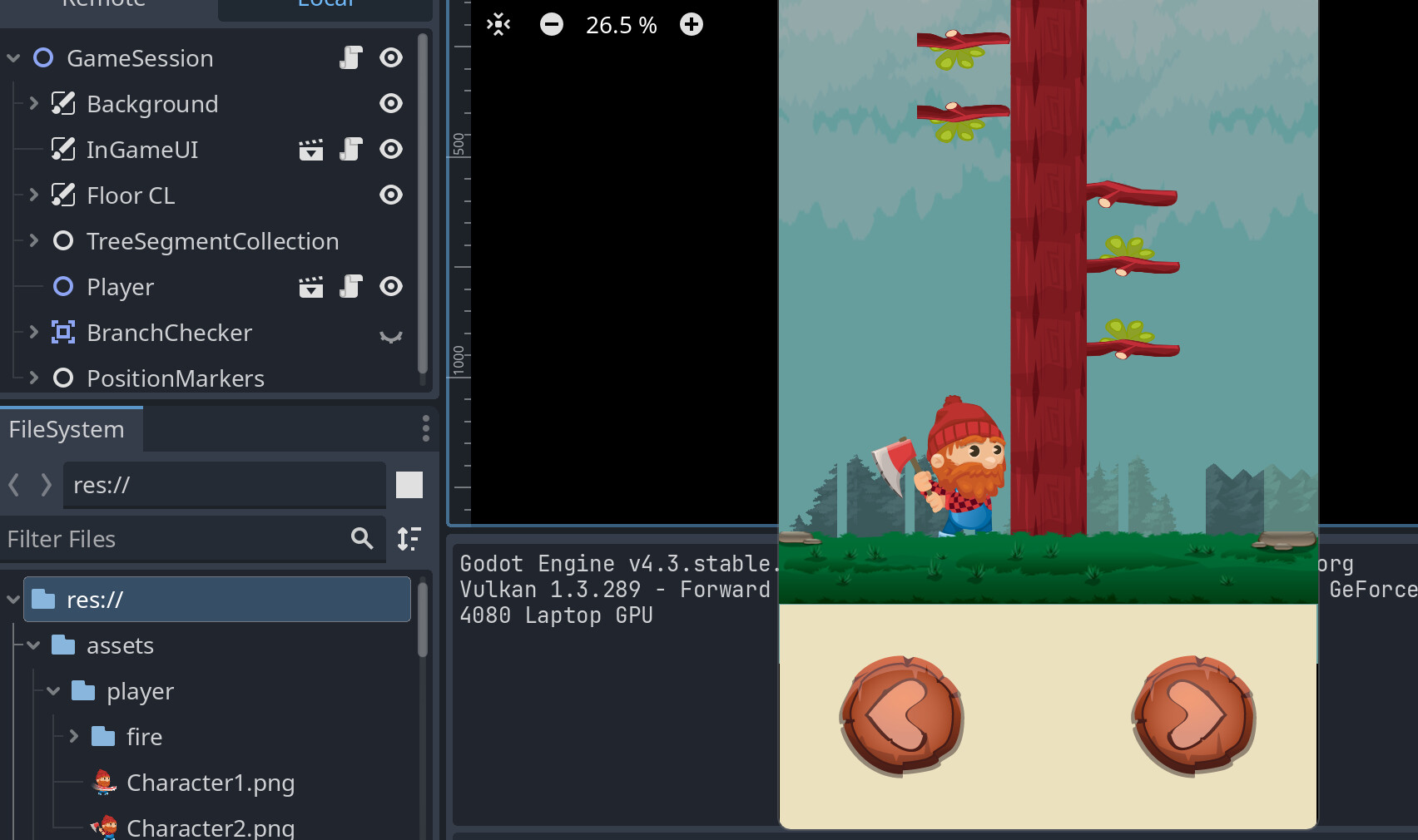
Task: Open the file sorting options icon
Action: pos(409,539)
